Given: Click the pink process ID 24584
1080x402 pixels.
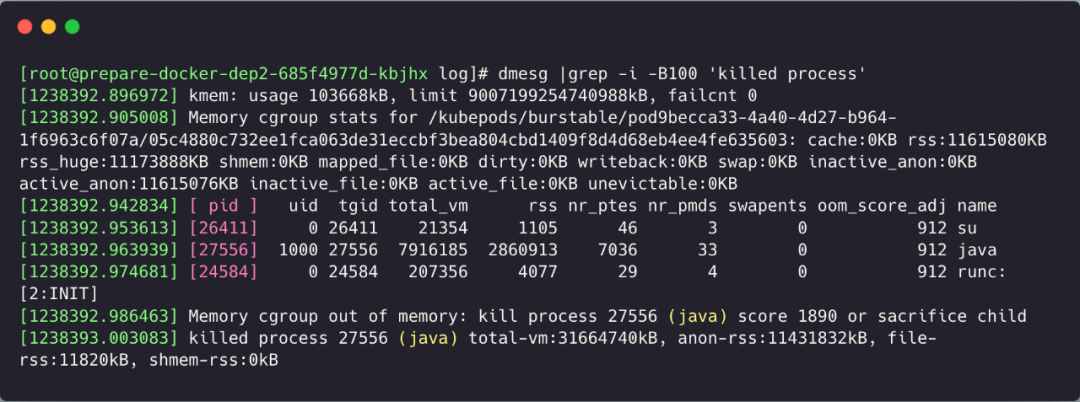Looking at the screenshot, I should tap(223, 272).
